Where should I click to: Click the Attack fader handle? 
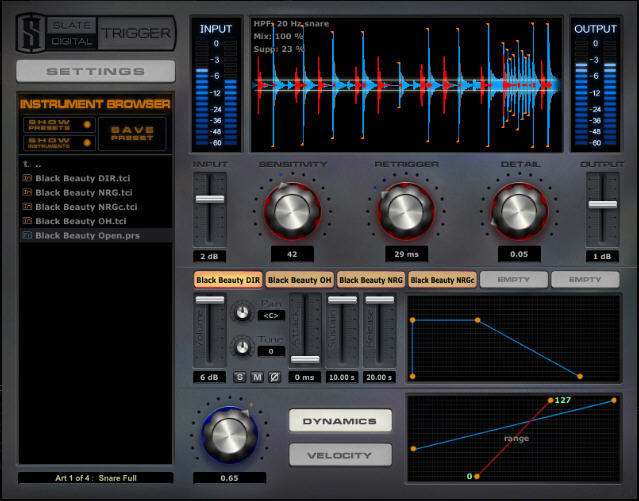(x=305, y=359)
